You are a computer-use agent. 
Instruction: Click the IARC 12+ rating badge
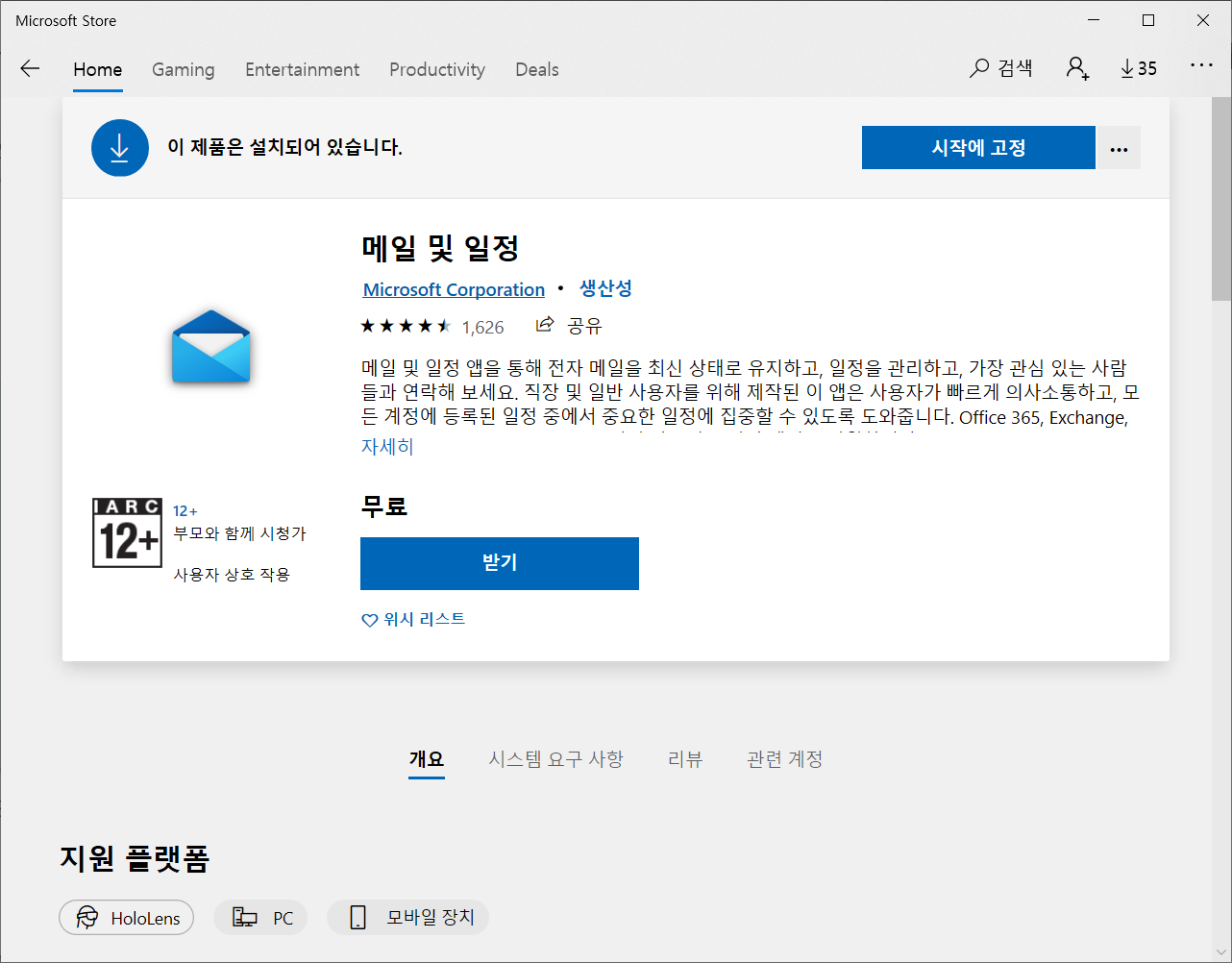tap(127, 532)
